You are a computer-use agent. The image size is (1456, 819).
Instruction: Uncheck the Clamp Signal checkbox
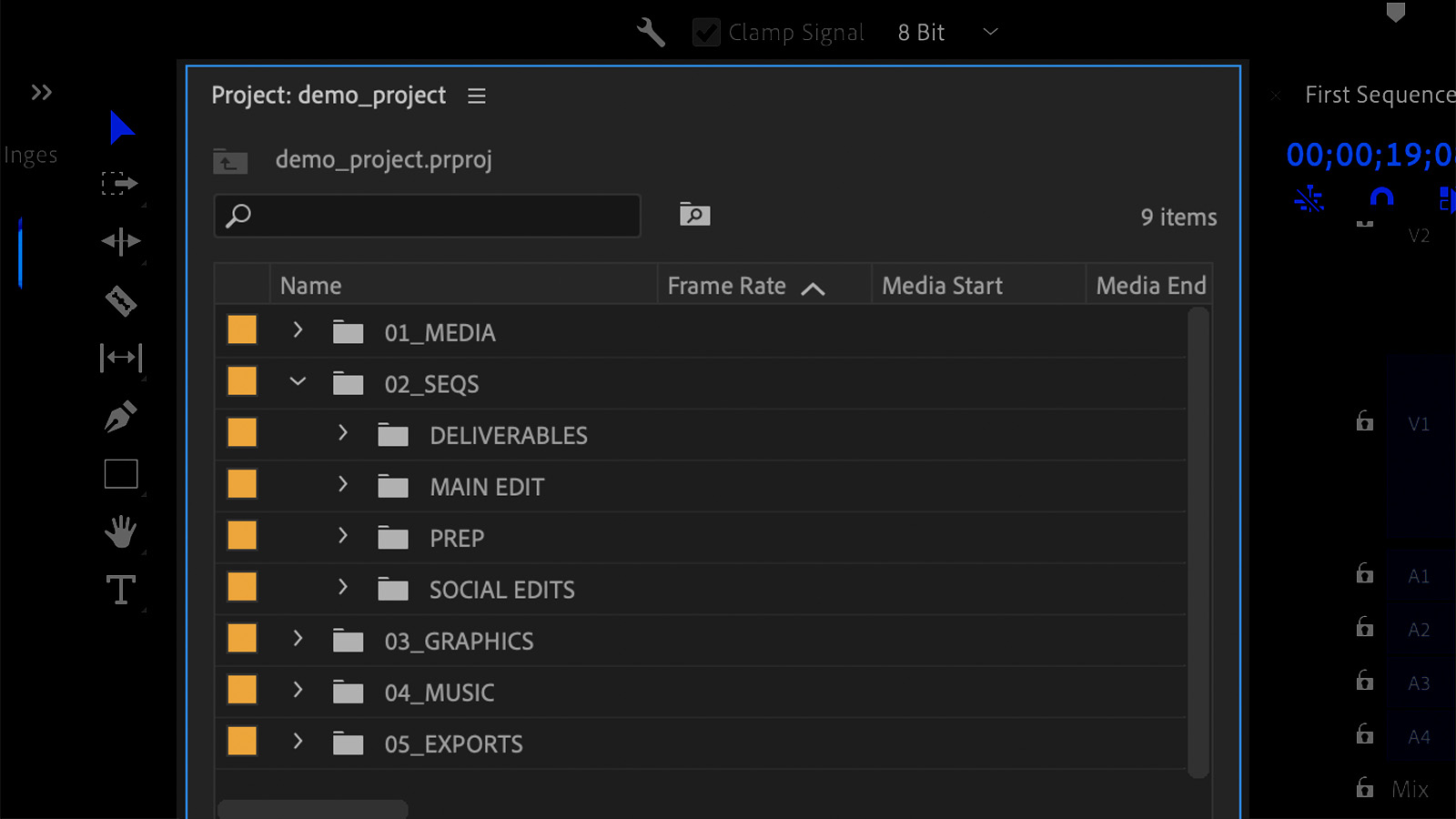[x=706, y=33]
